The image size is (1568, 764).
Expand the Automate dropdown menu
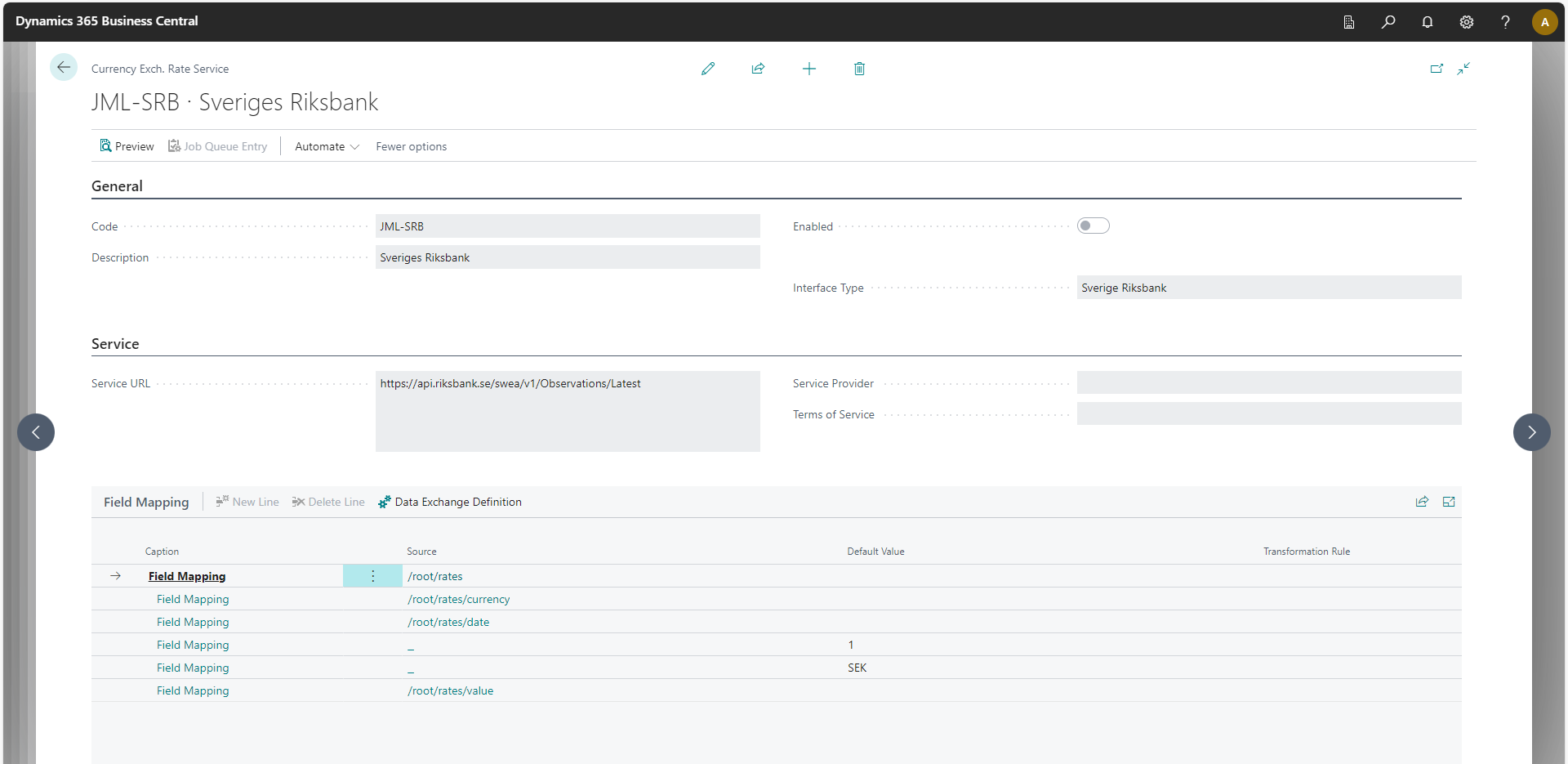point(327,146)
